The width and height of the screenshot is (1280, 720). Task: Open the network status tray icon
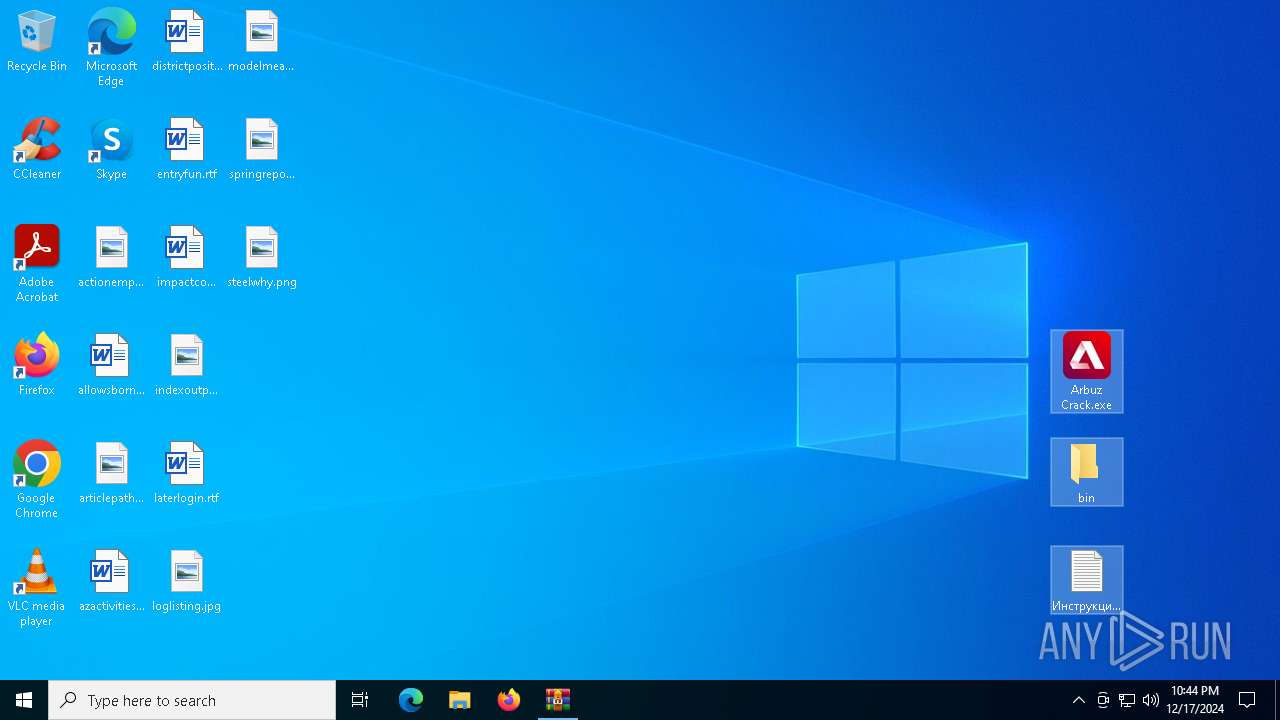coord(1127,700)
